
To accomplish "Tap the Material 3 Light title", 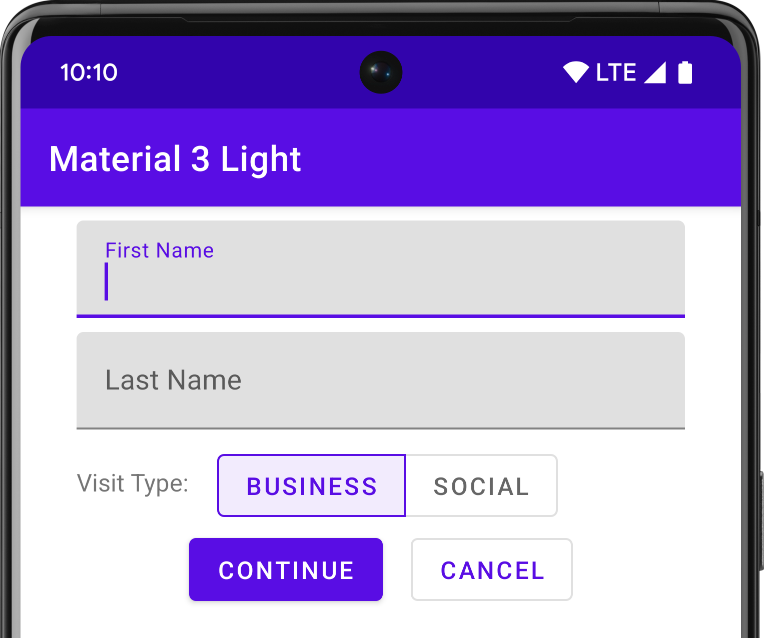I will click(x=175, y=159).
